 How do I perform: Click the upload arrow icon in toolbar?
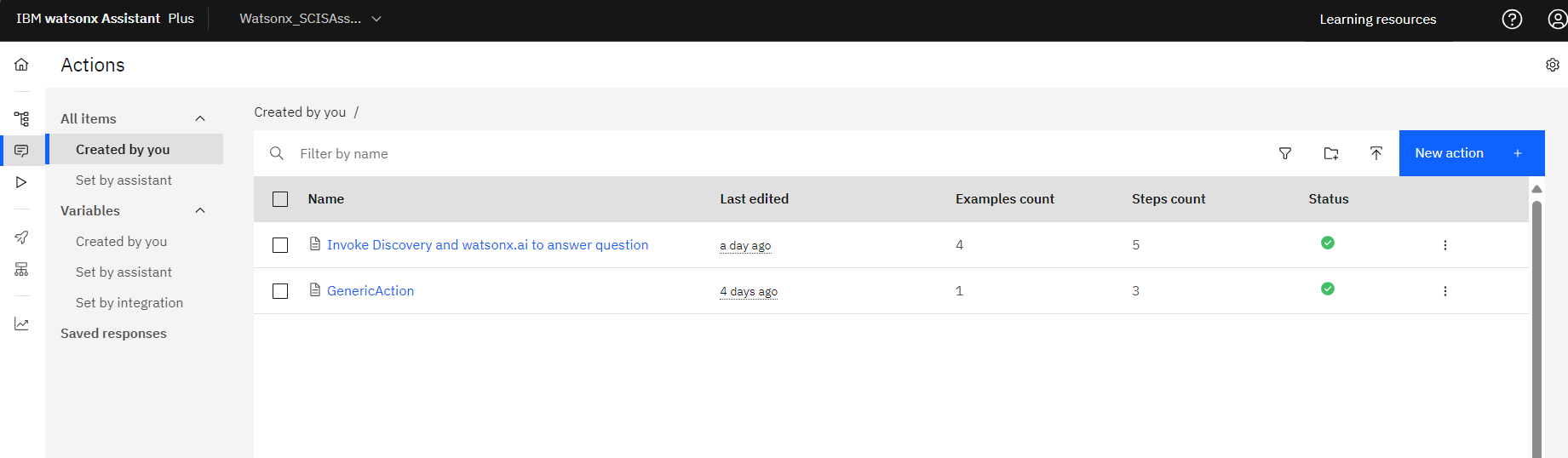coord(1376,153)
